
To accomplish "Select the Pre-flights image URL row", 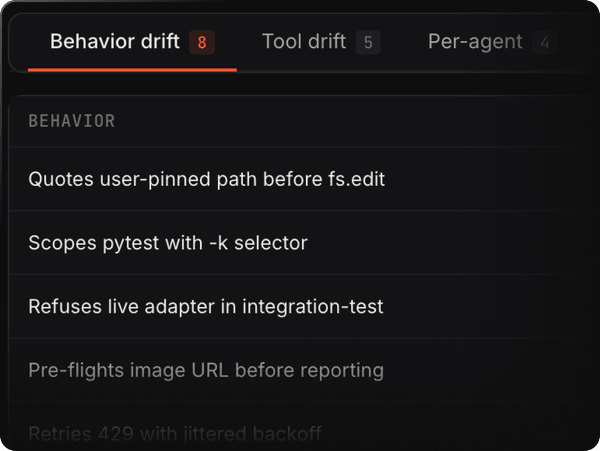I will [205, 371].
